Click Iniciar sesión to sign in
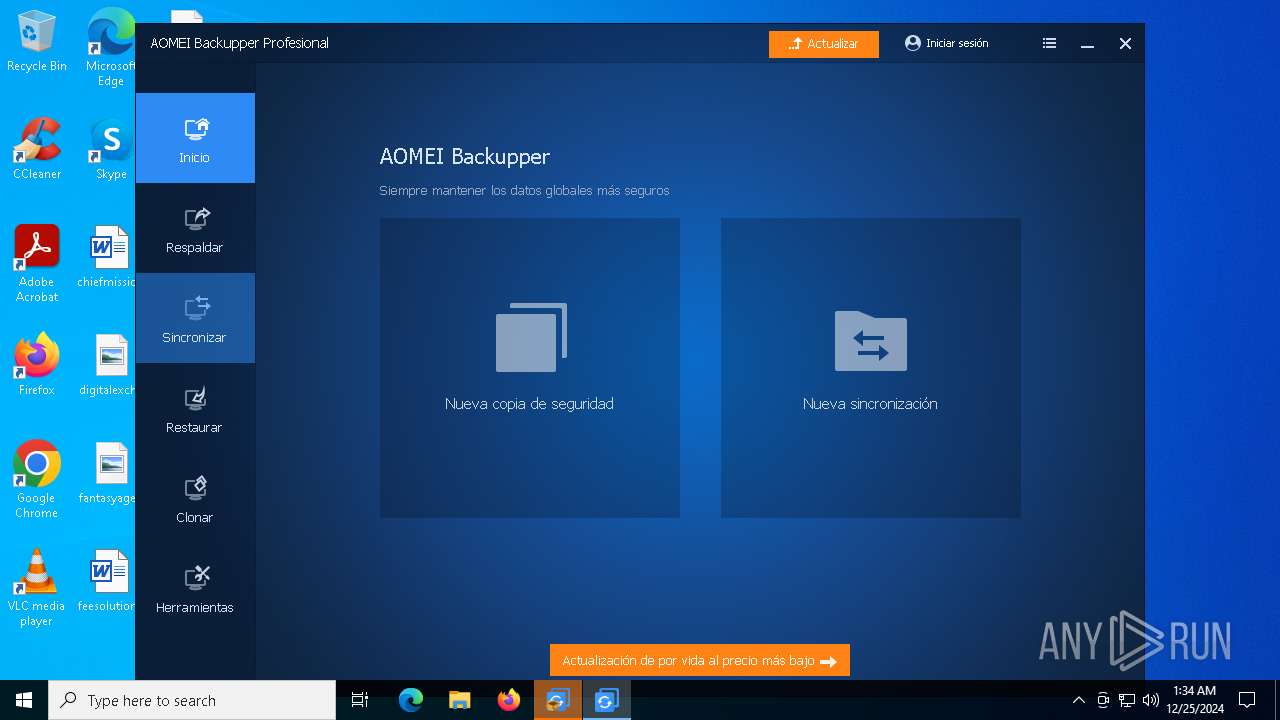 tap(947, 43)
